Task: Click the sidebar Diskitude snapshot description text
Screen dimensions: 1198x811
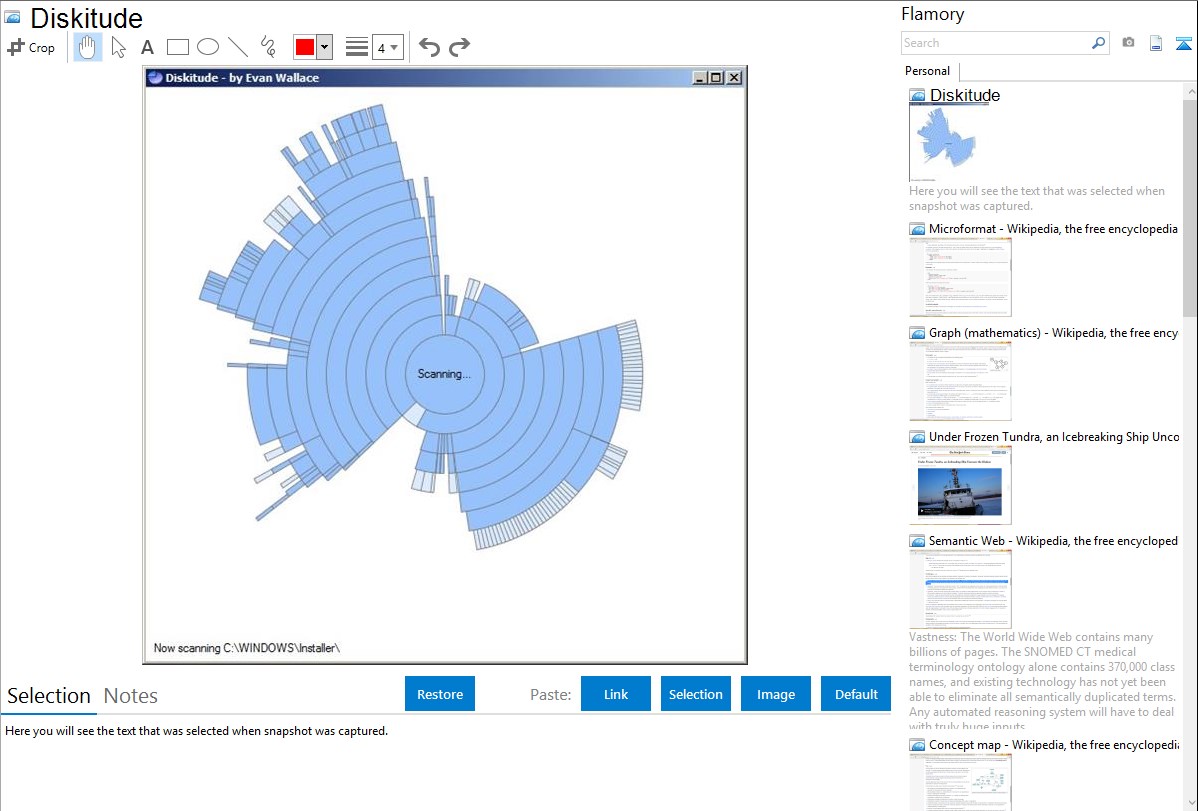Action: click(1037, 199)
